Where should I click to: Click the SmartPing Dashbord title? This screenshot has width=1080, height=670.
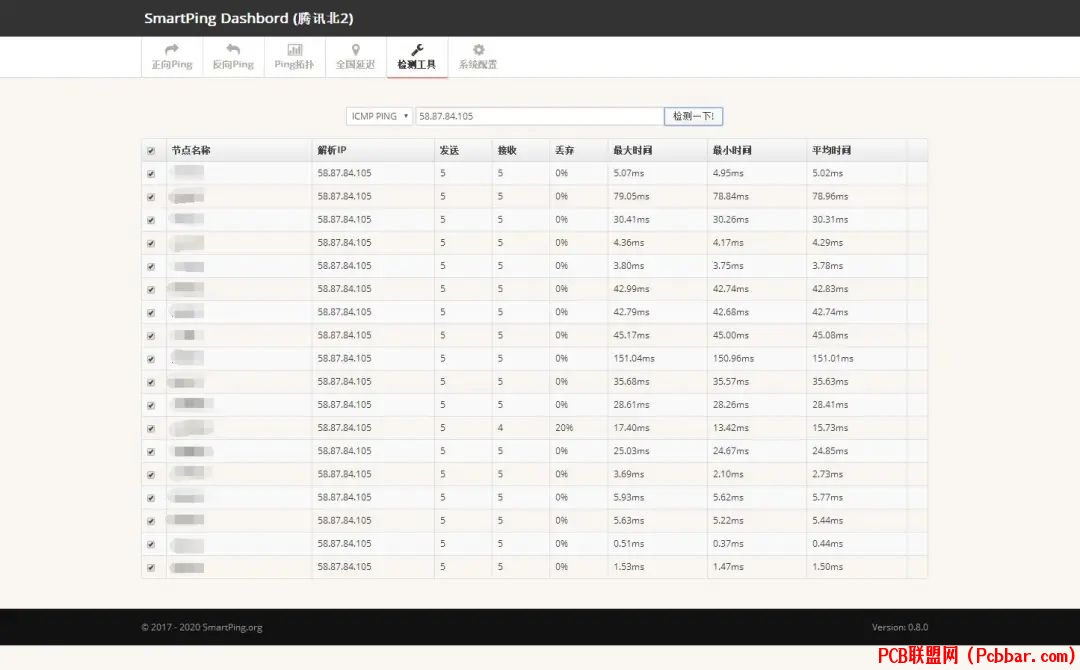point(249,19)
